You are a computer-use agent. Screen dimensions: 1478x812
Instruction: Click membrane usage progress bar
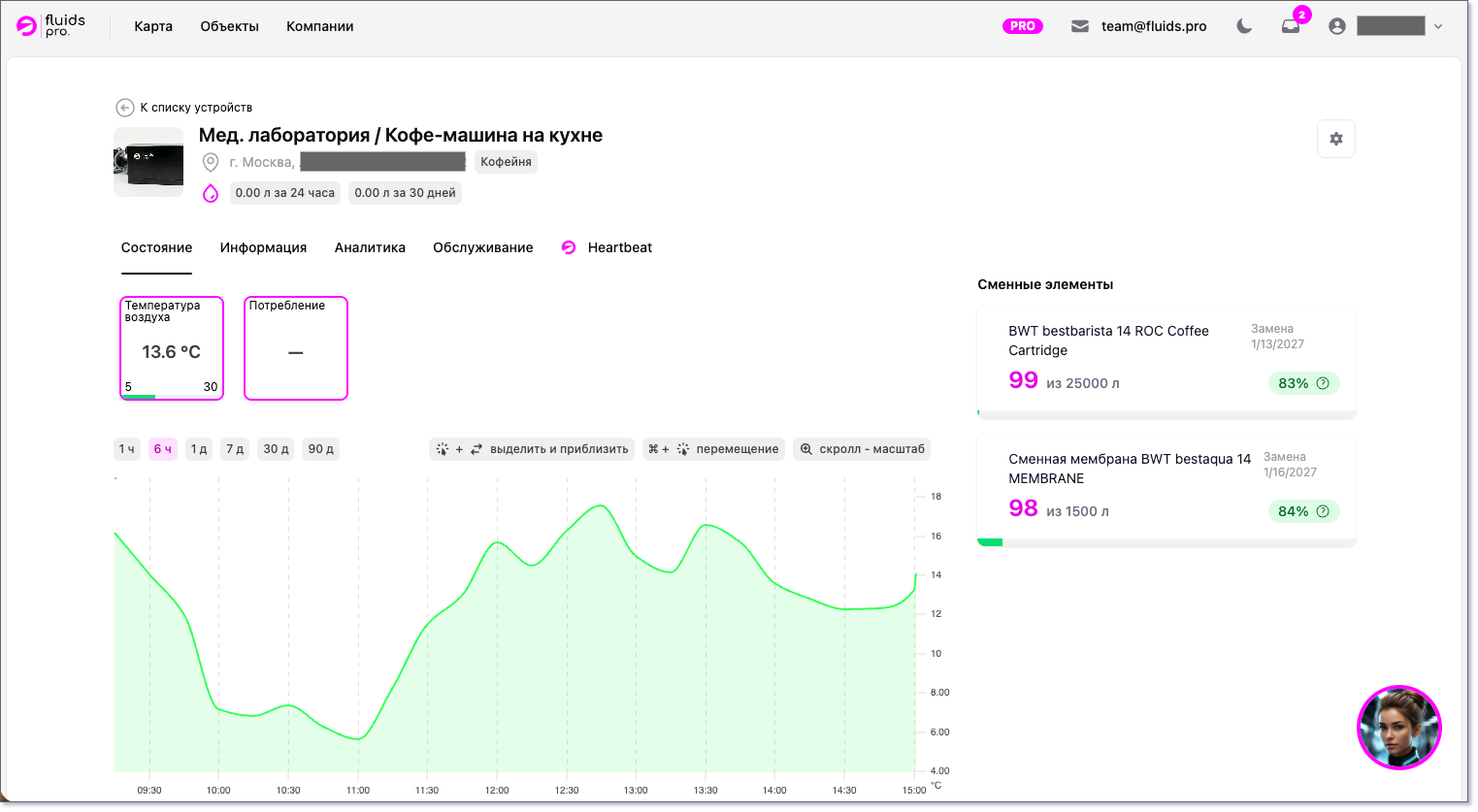[1166, 542]
